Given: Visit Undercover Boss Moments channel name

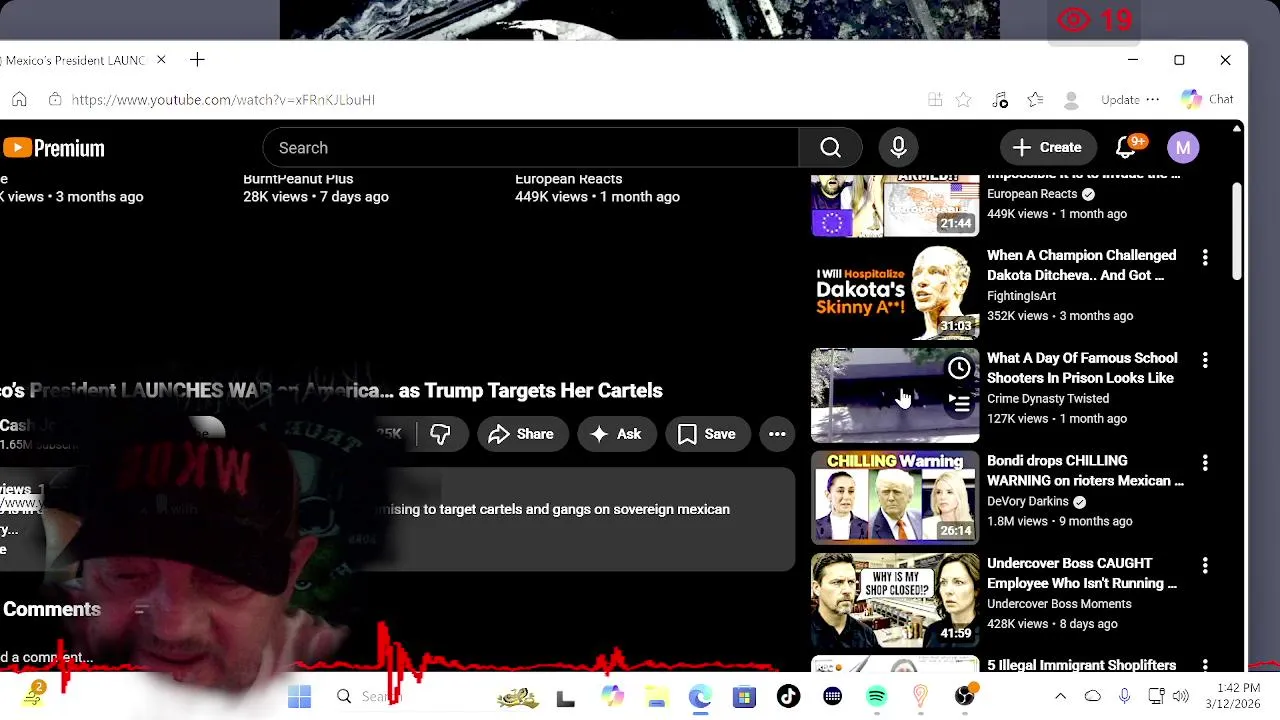Looking at the screenshot, I should tap(1059, 604).
